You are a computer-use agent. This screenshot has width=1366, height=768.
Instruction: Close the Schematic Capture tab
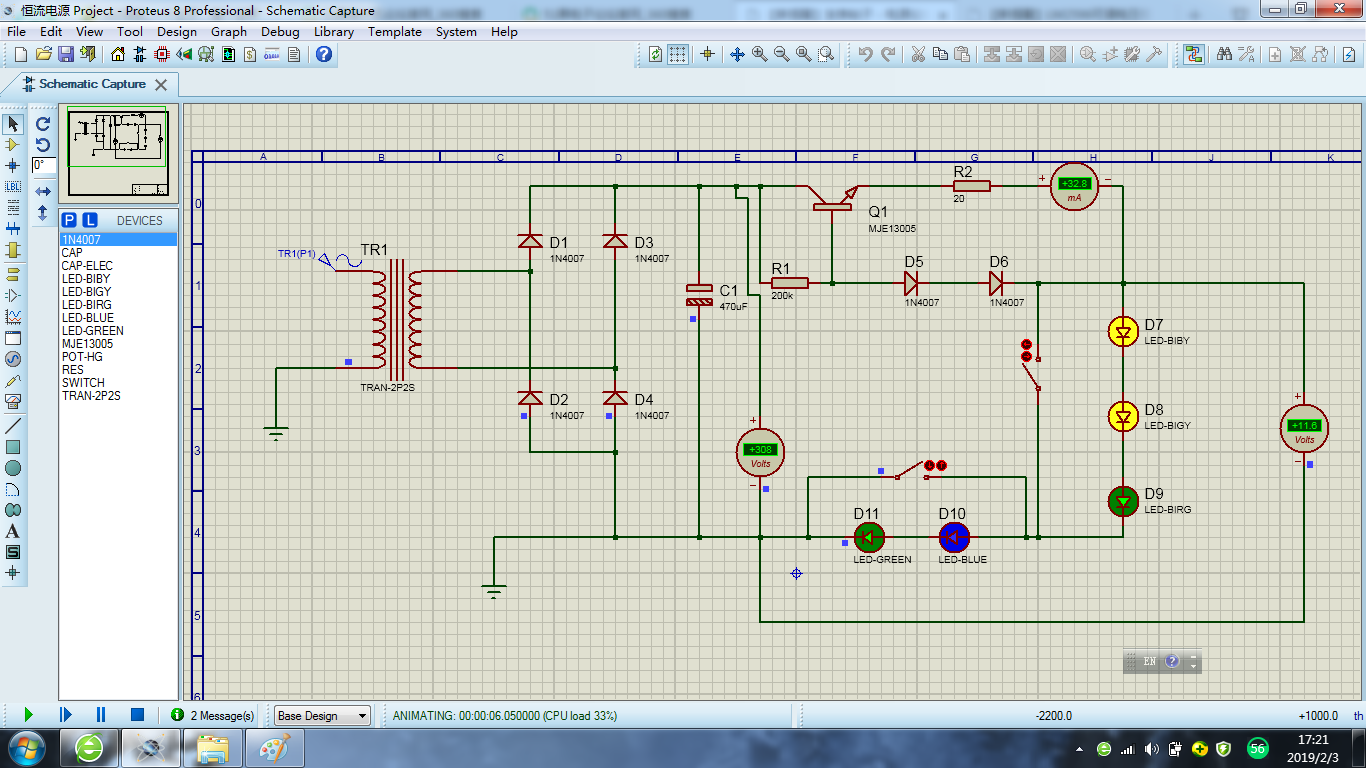(161, 85)
